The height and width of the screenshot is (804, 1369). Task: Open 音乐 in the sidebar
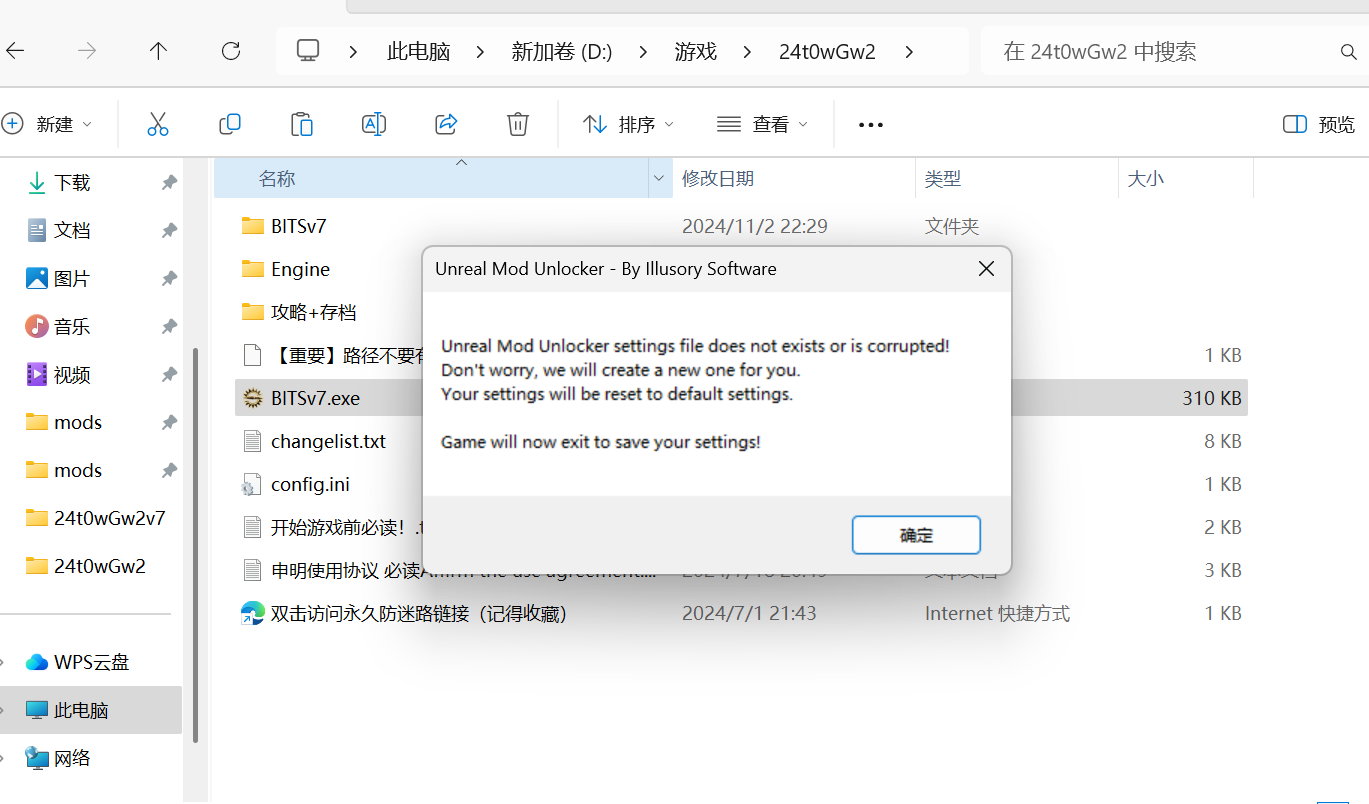[72, 326]
